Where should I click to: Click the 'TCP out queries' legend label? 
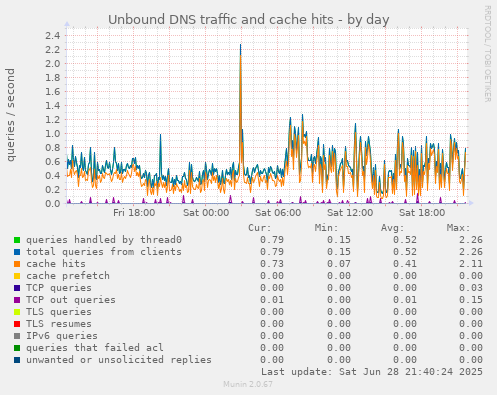point(71,300)
